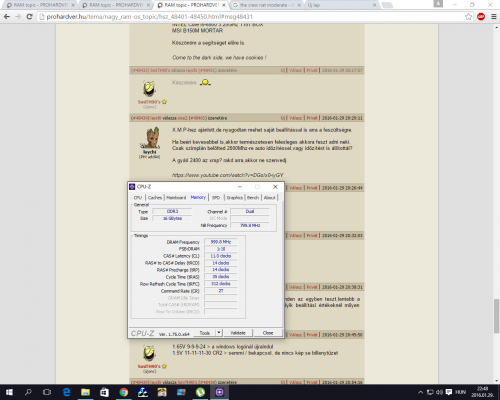
Task: Close the first RAM topic browser tab
Action: (x=73, y=5)
